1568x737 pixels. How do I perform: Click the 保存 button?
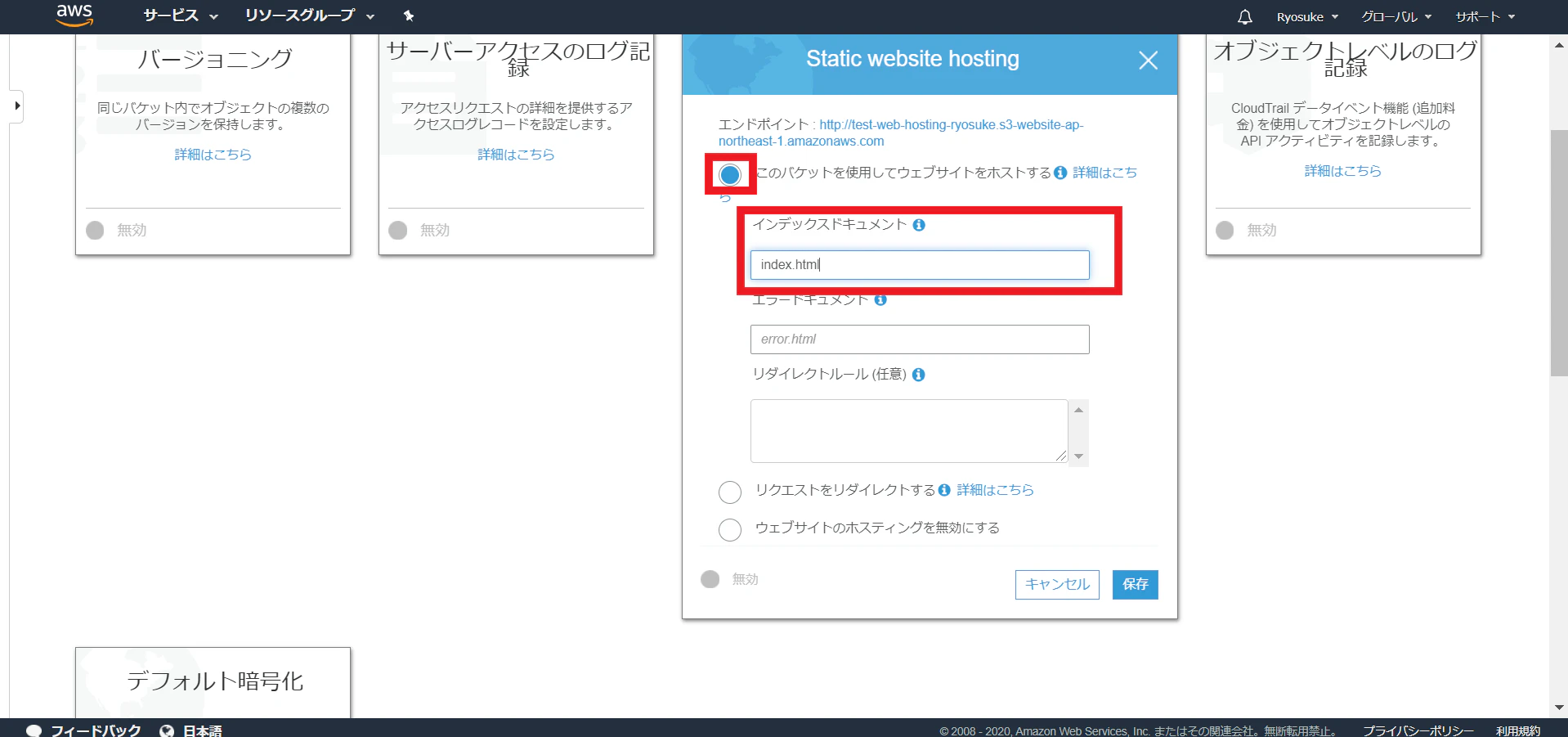click(1136, 585)
